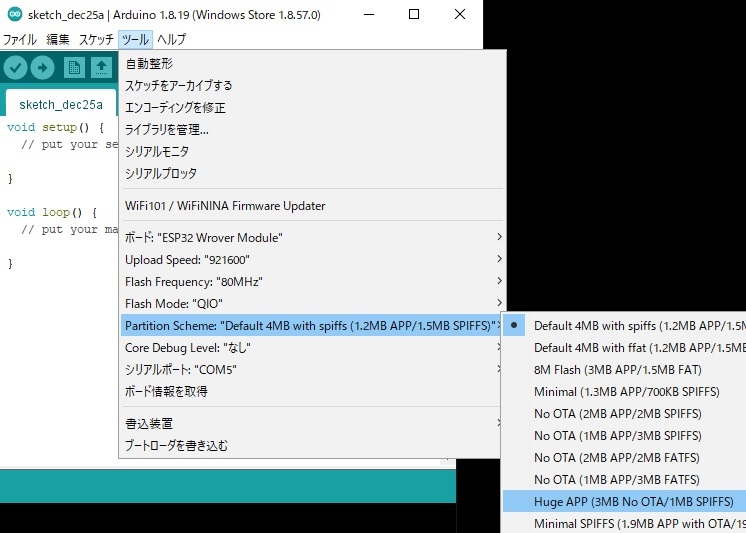Screen dimensions: 746x533
Task: Select No OTA (1MB APP/3MB SPIFFS)
Action: coord(624,435)
